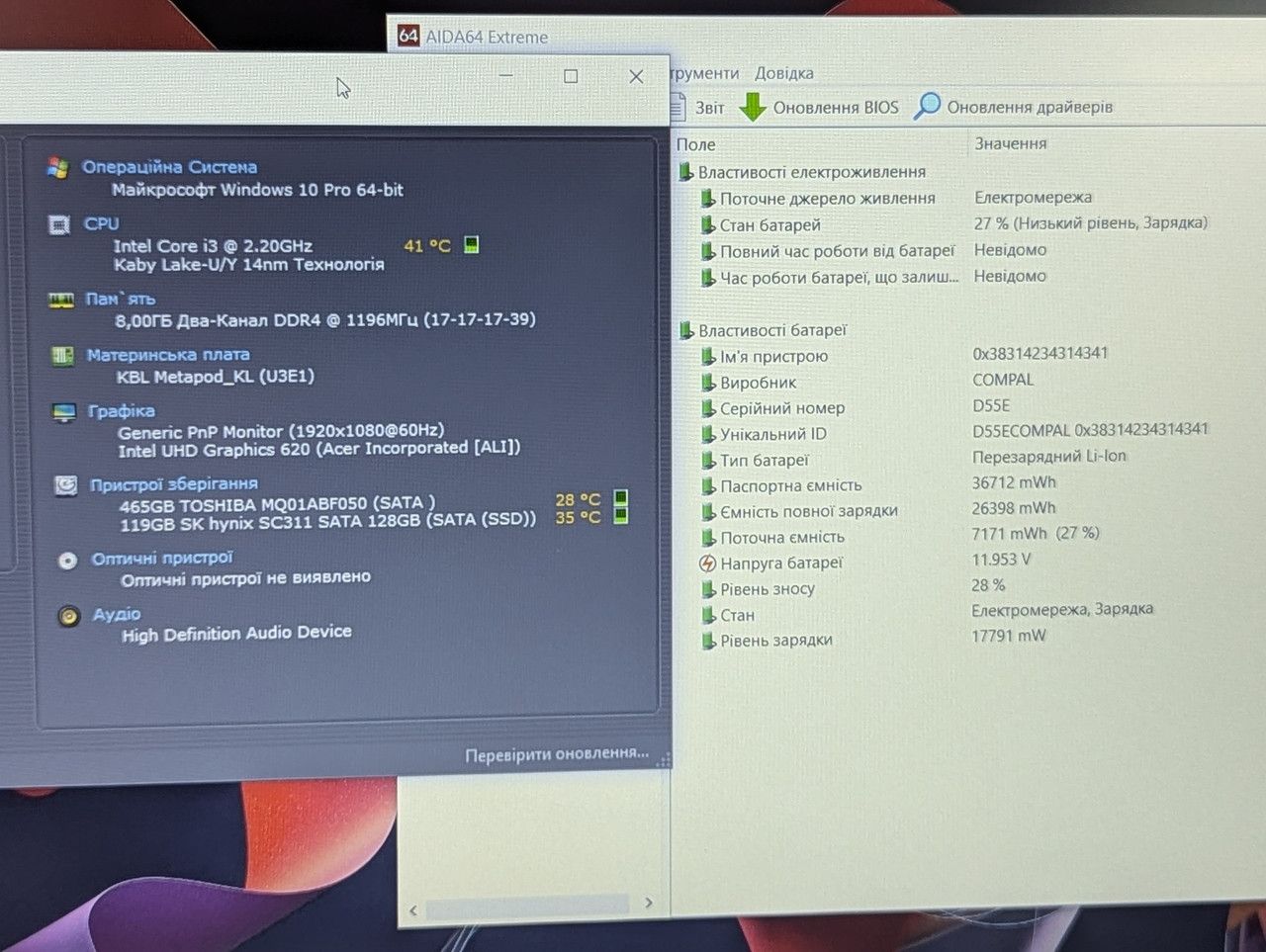Viewport: 1266px width, 952px height.
Task: Click the text KBL Metapod_KL (U3E1)
Action: (216, 377)
